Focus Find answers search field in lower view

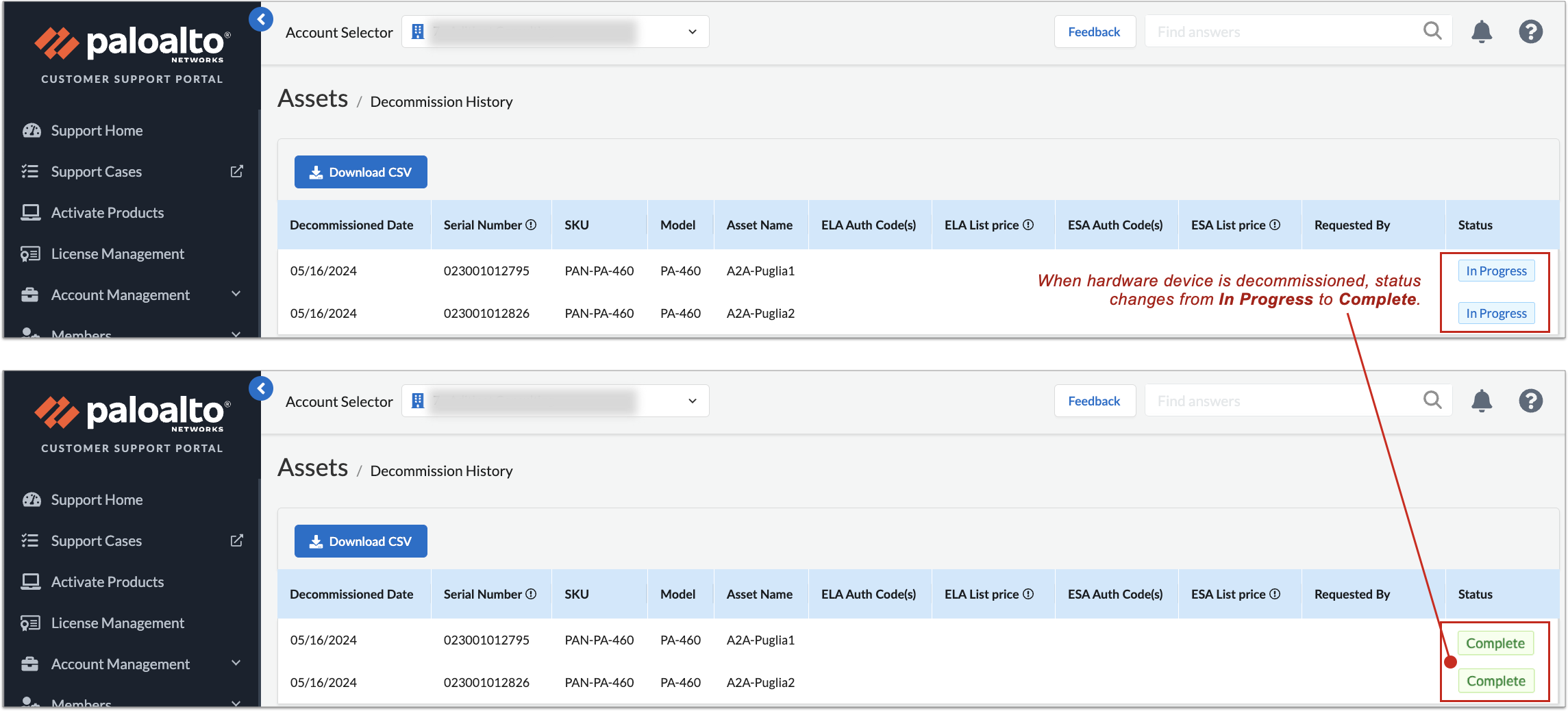[x=1281, y=401]
